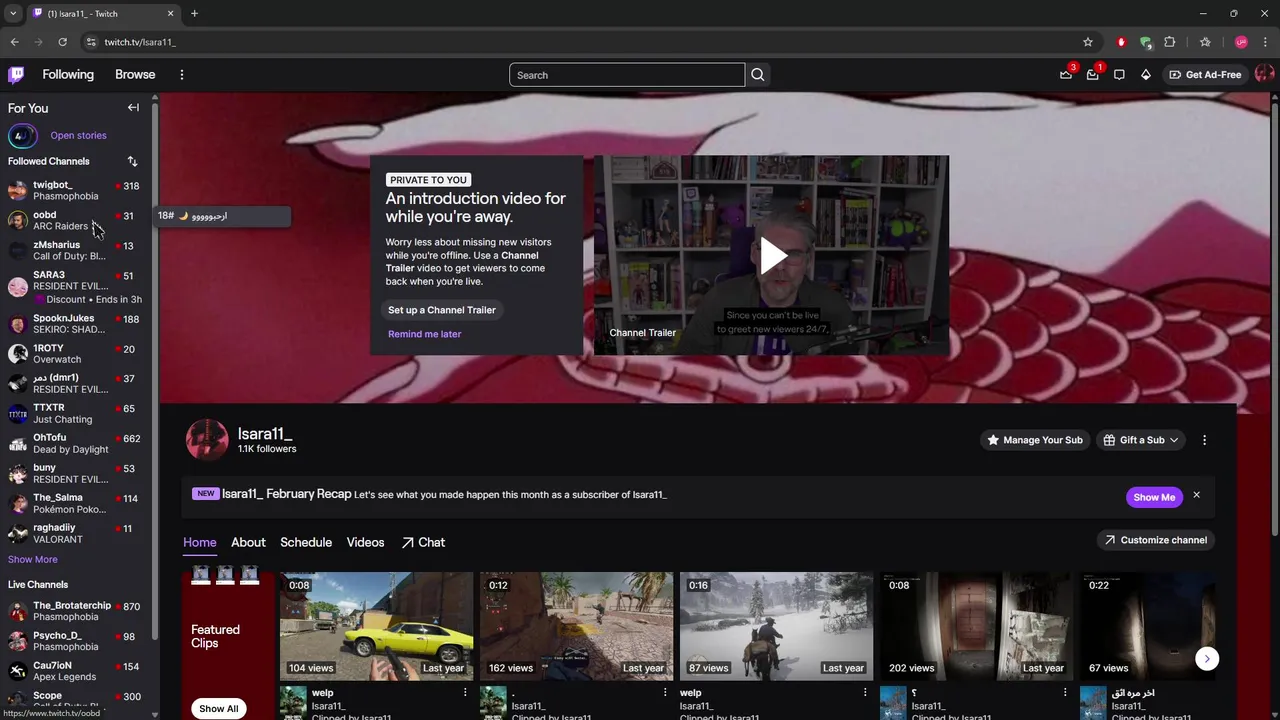Open OhTofu Dead by Daylight channel
1280x720 pixels.
75,443
